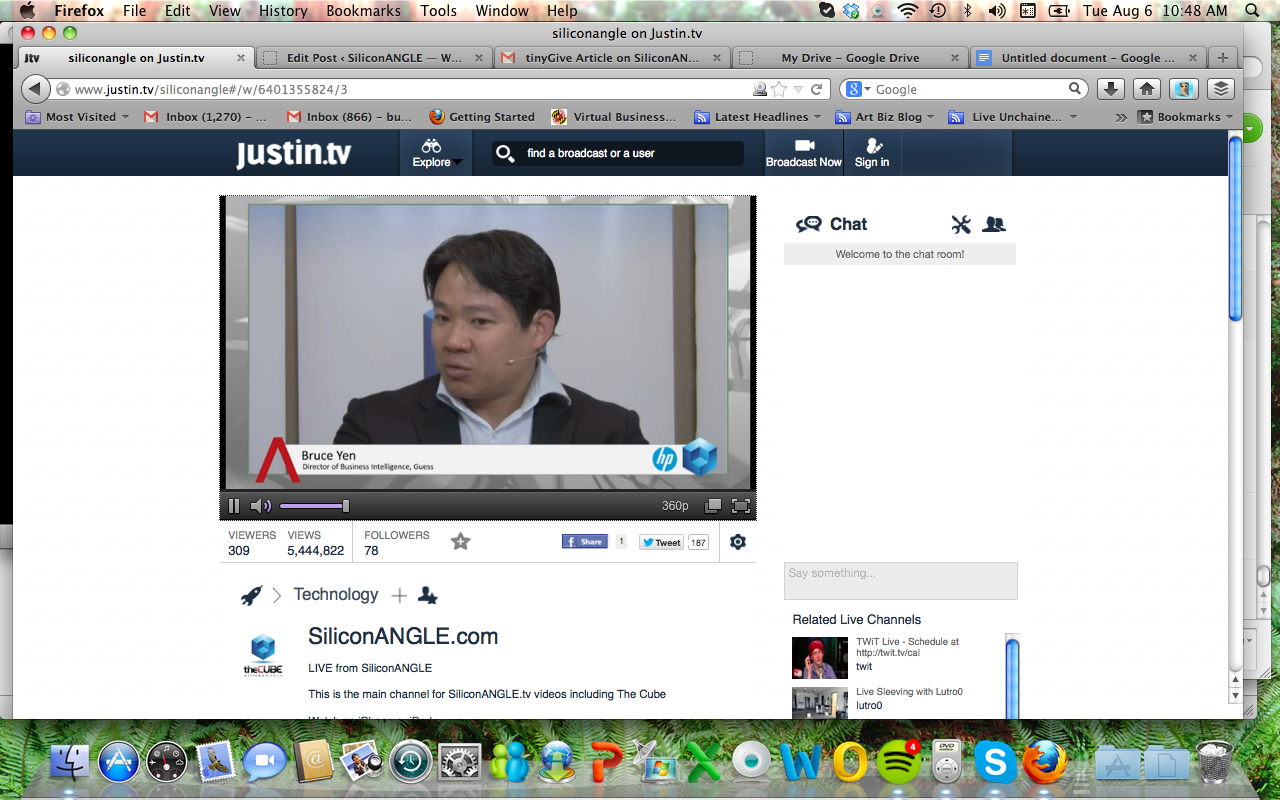The height and width of the screenshot is (800, 1280).
Task: Open the lutro0 channel link
Action: tap(869, 705)
